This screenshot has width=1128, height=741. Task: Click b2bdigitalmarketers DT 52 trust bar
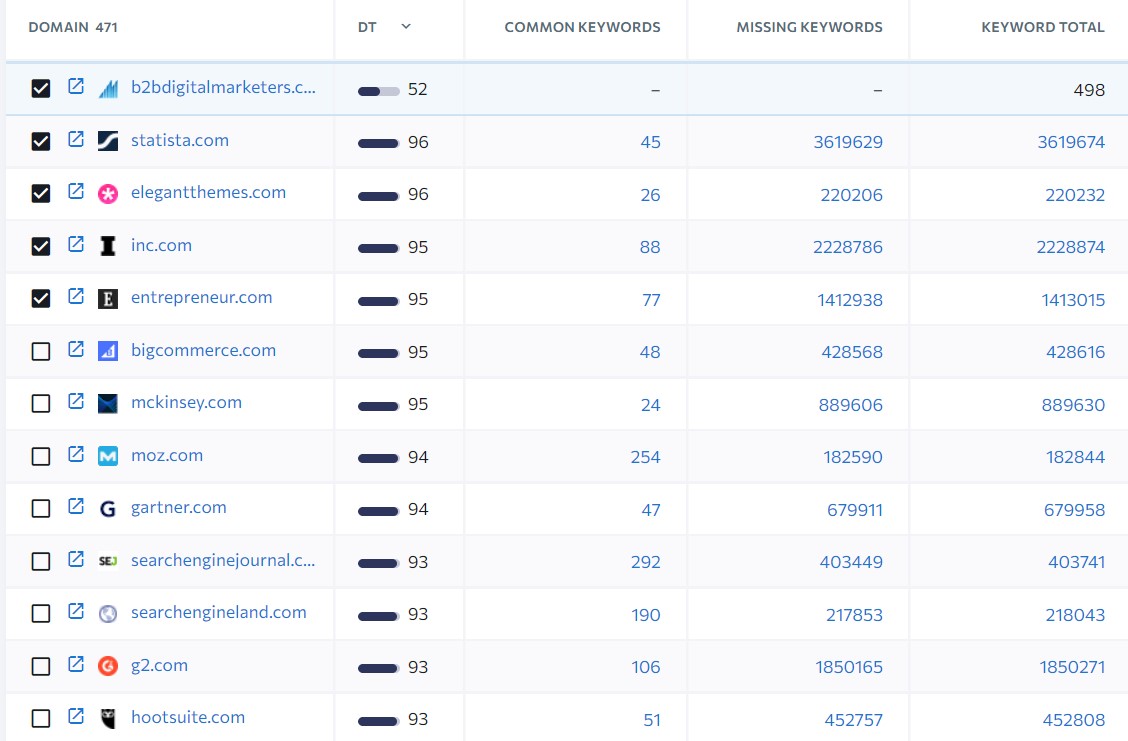[x=378, y=91]
